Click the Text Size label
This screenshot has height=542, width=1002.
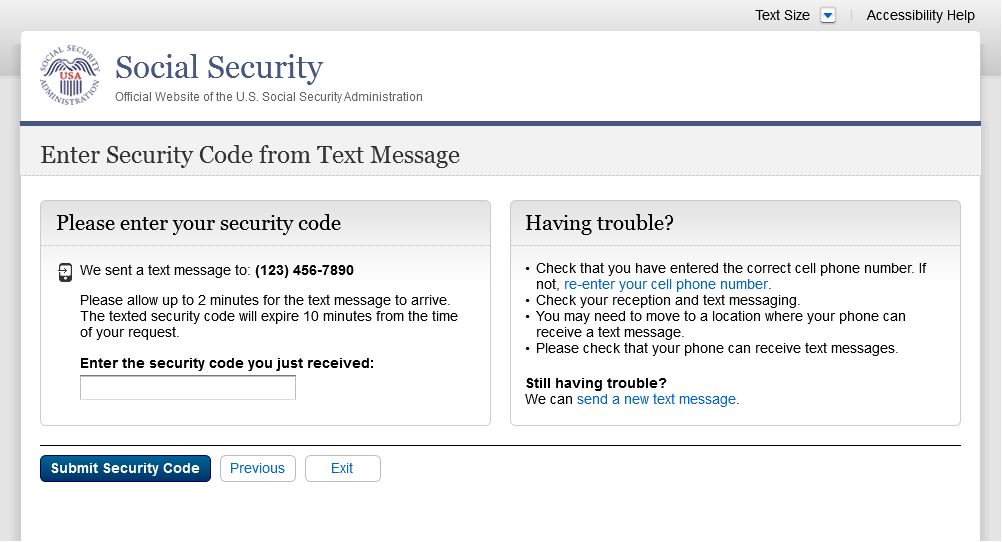782,15
